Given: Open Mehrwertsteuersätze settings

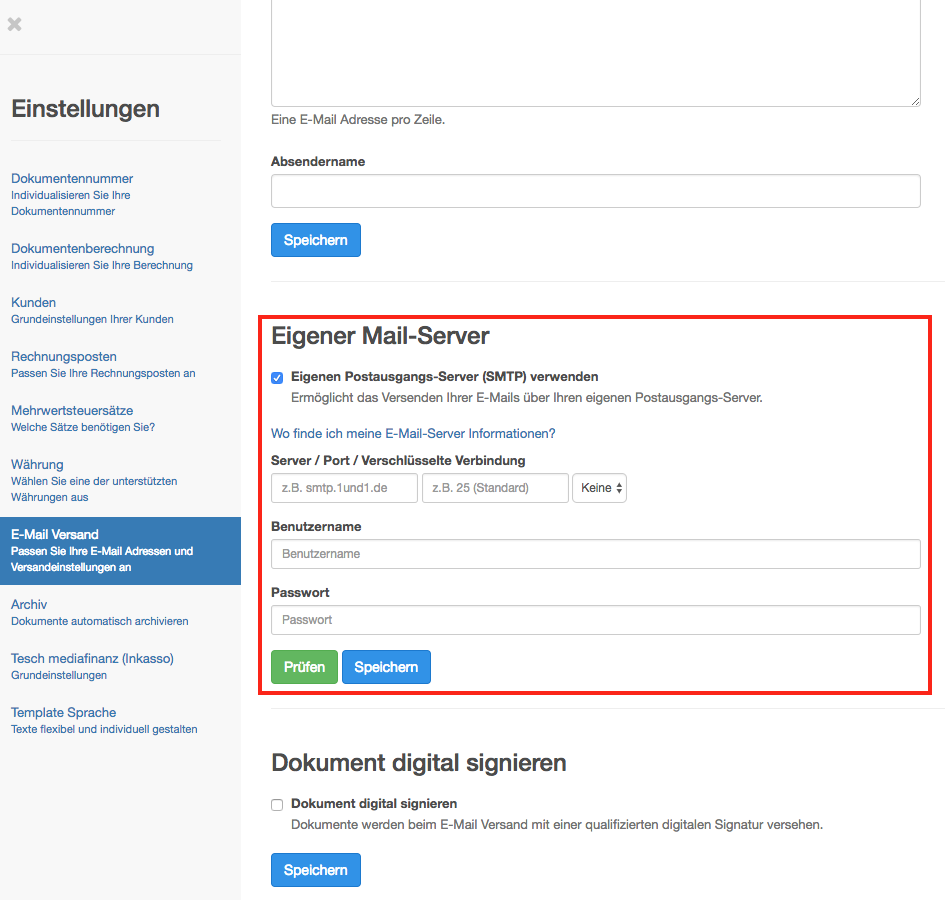Looking at the screenshot, I should point(72,411).
